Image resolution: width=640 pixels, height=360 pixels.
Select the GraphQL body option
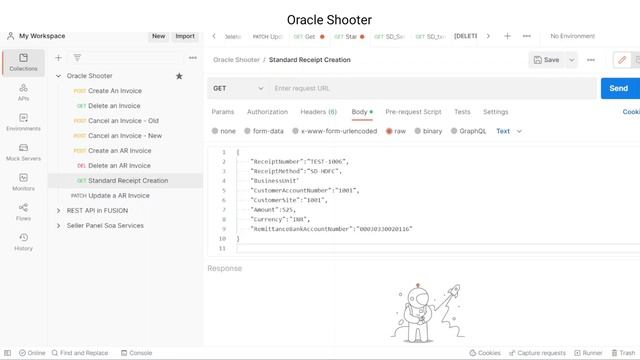click(x=469, y=131)
